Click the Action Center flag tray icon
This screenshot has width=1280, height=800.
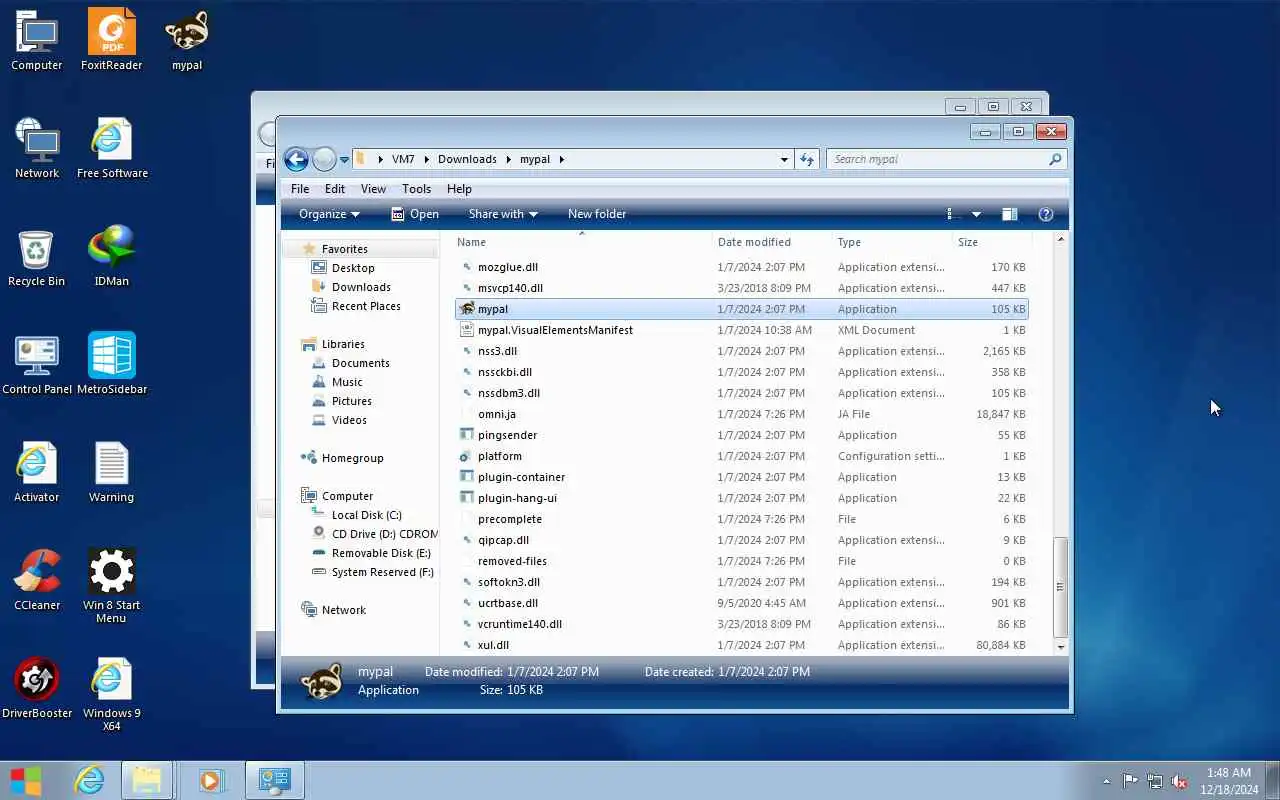click(1130, 781)
